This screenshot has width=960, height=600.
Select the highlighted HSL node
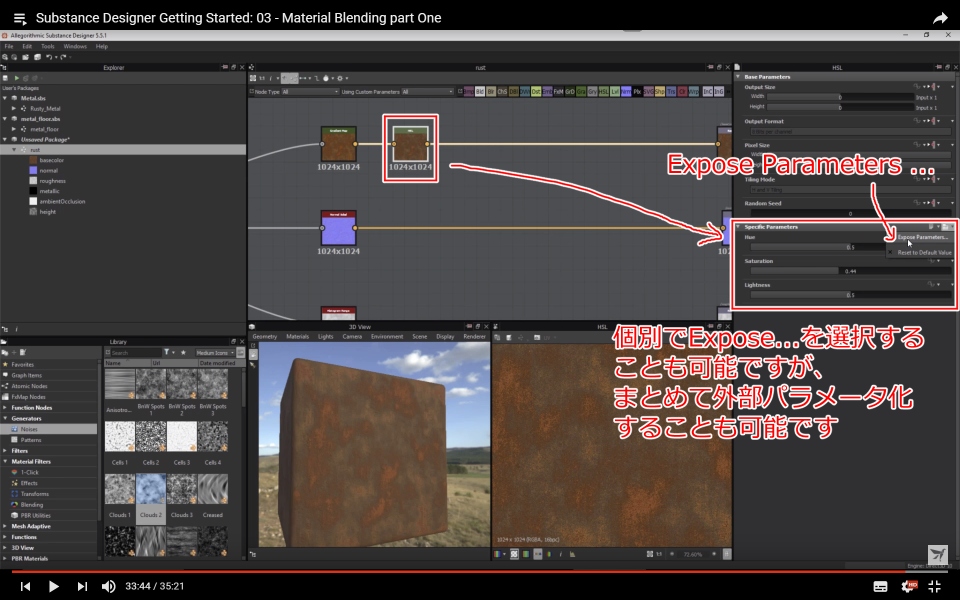pyautogui.click(x=410, y=144)
